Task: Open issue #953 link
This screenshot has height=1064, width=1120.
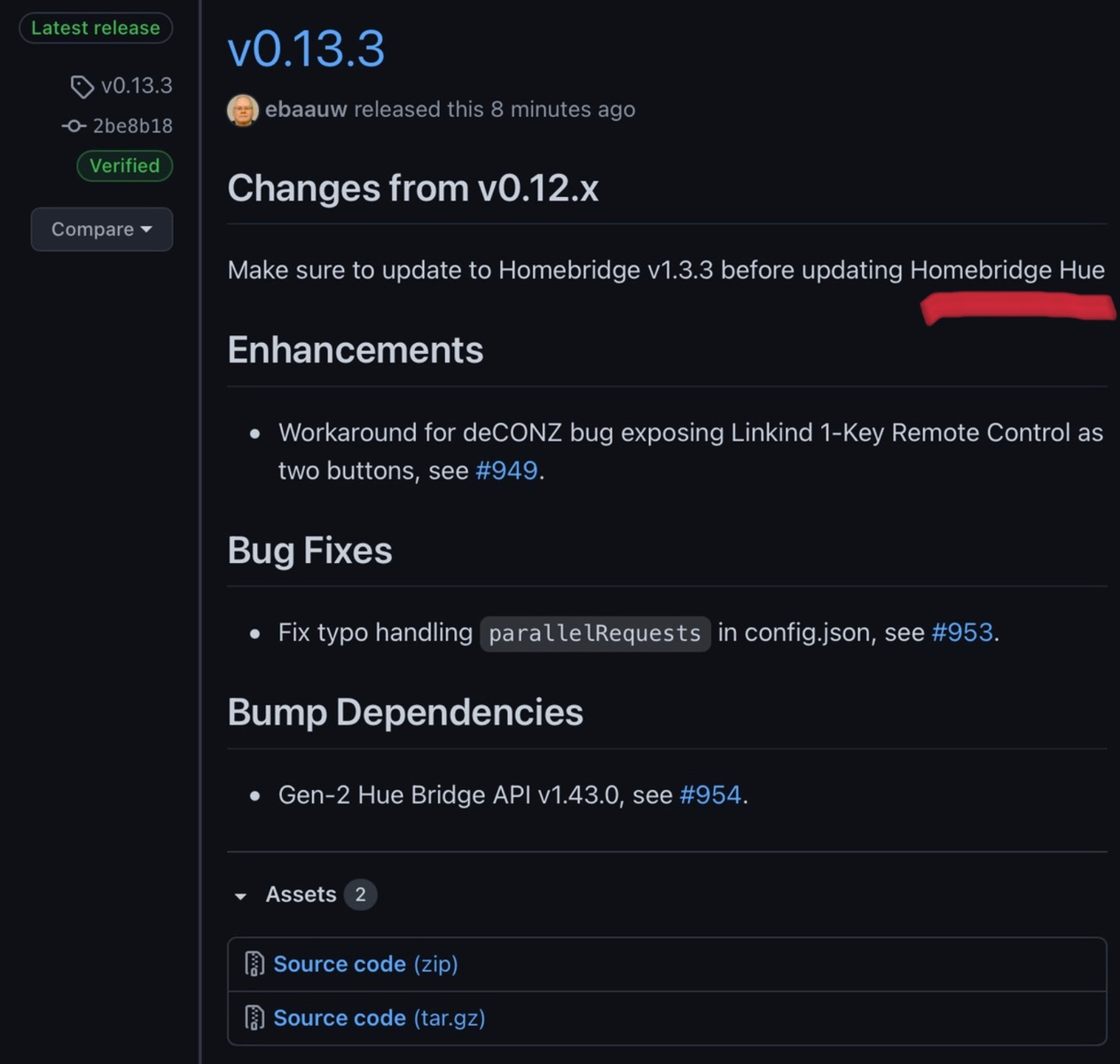Action: (x=962, y=632)
